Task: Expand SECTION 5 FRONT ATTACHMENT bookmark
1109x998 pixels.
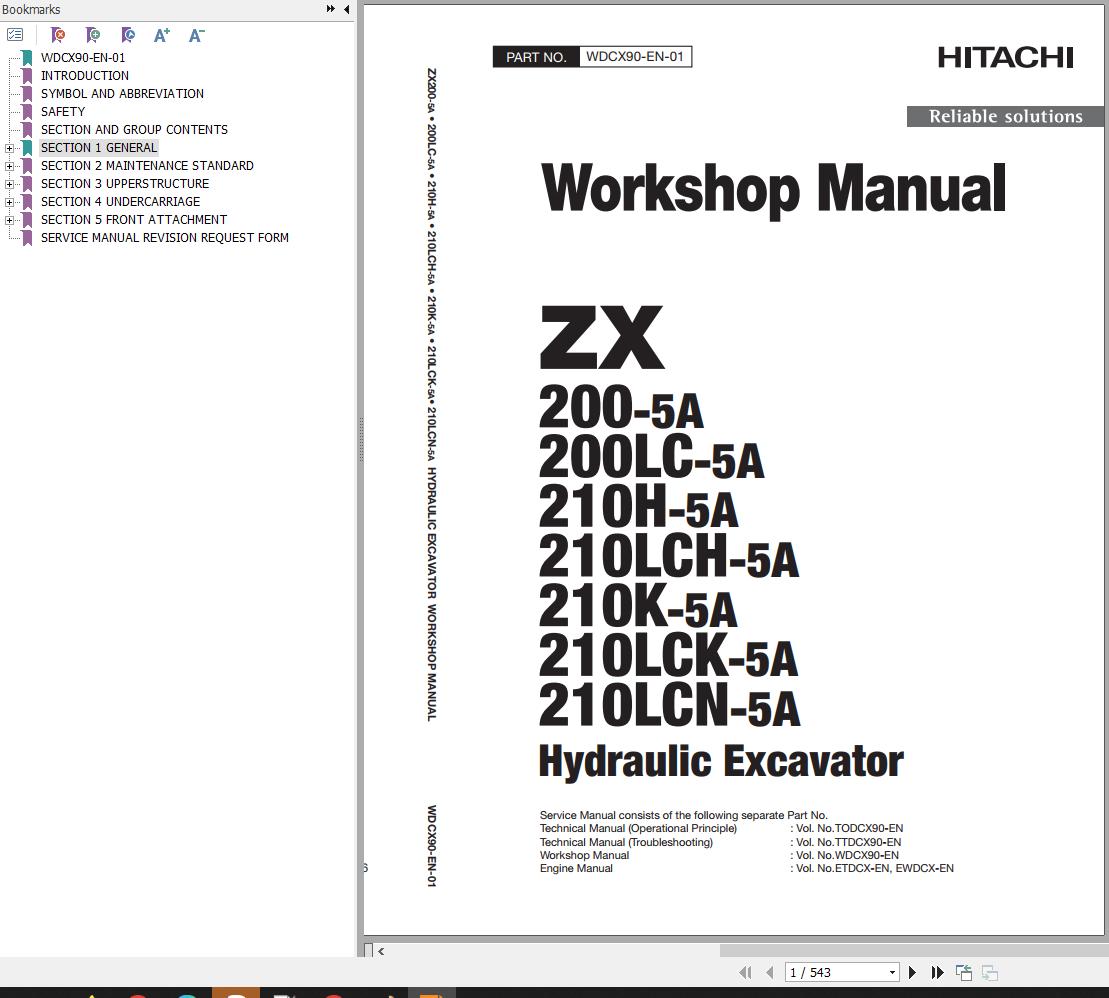Action: (x=9, y=220)
